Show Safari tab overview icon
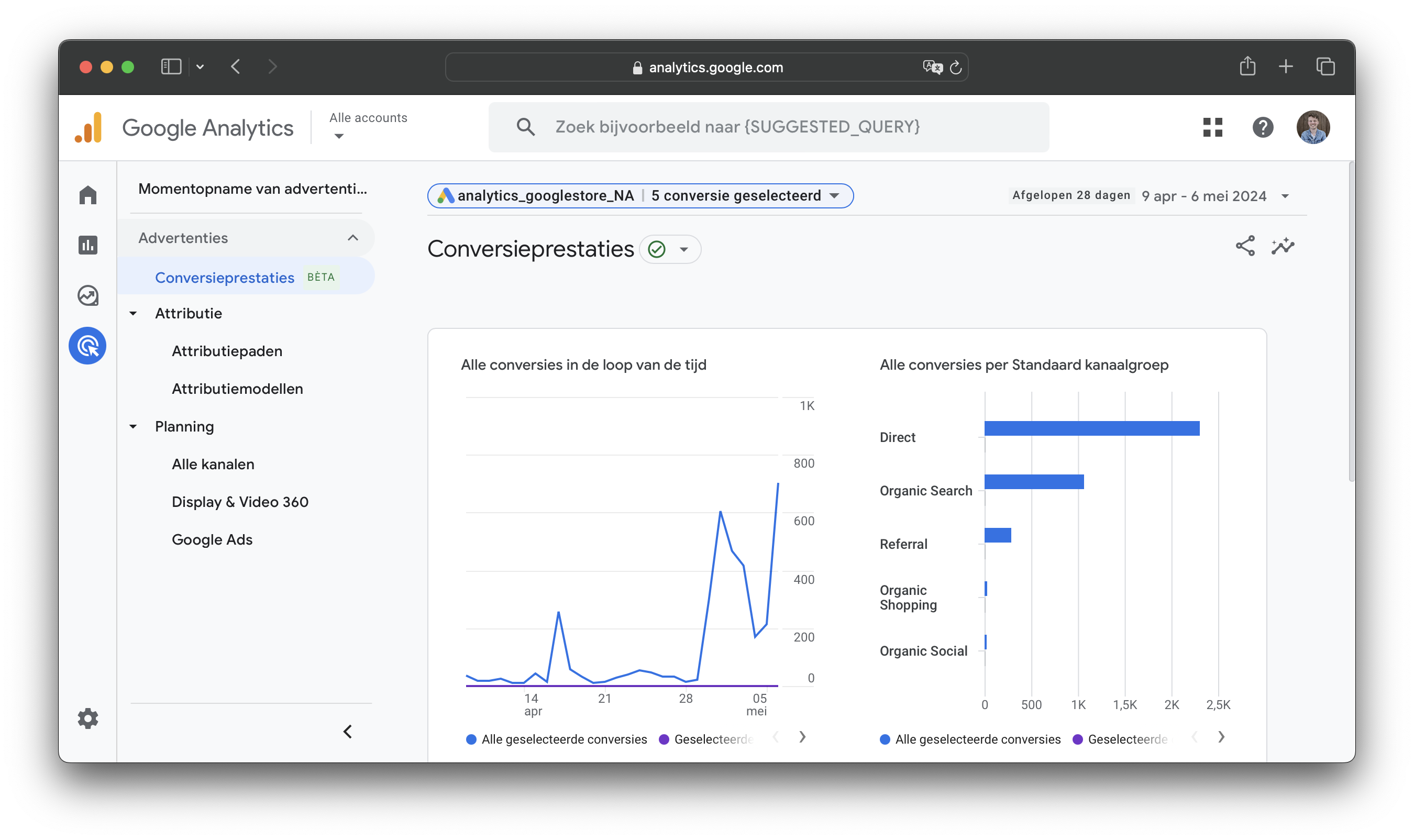Screen dimensions: 1414x840 tap(1325, 67)
